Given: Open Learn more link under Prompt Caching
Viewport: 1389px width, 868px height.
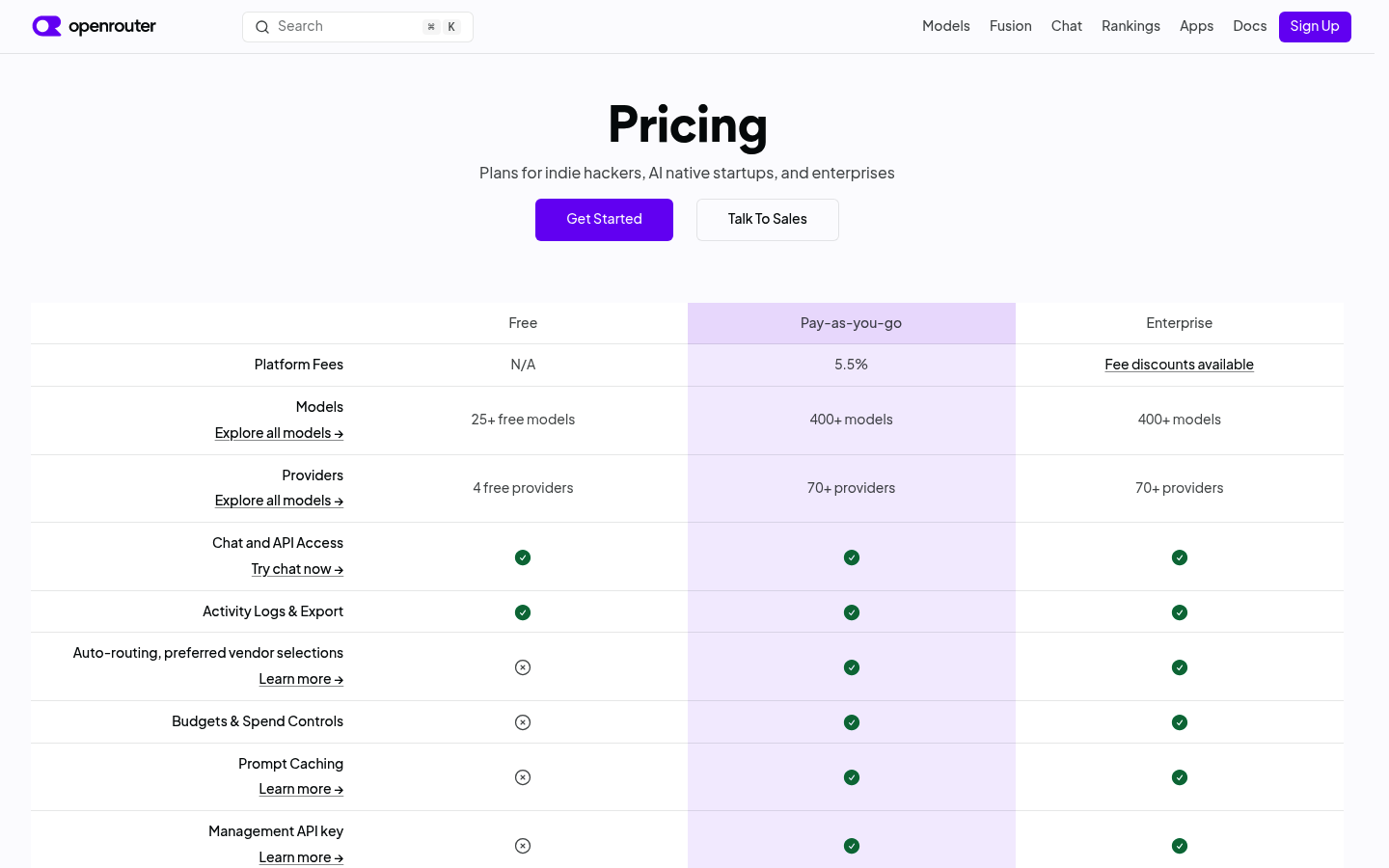Looking at the screenshot, I should (x=301, y=789).
